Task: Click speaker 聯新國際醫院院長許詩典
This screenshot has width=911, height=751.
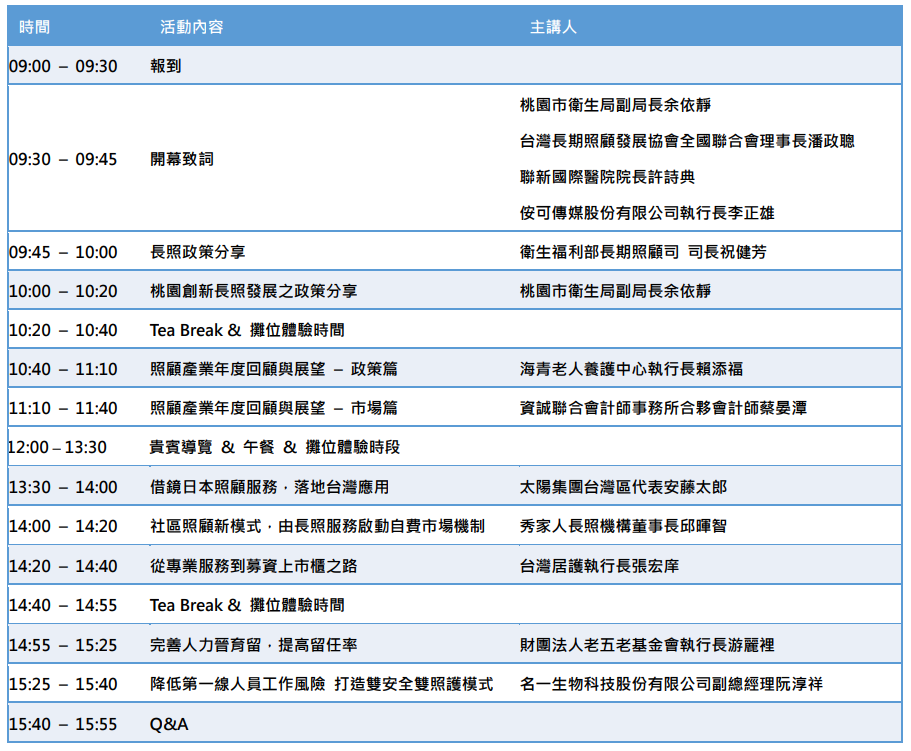Action: click(x=607, y=177)
